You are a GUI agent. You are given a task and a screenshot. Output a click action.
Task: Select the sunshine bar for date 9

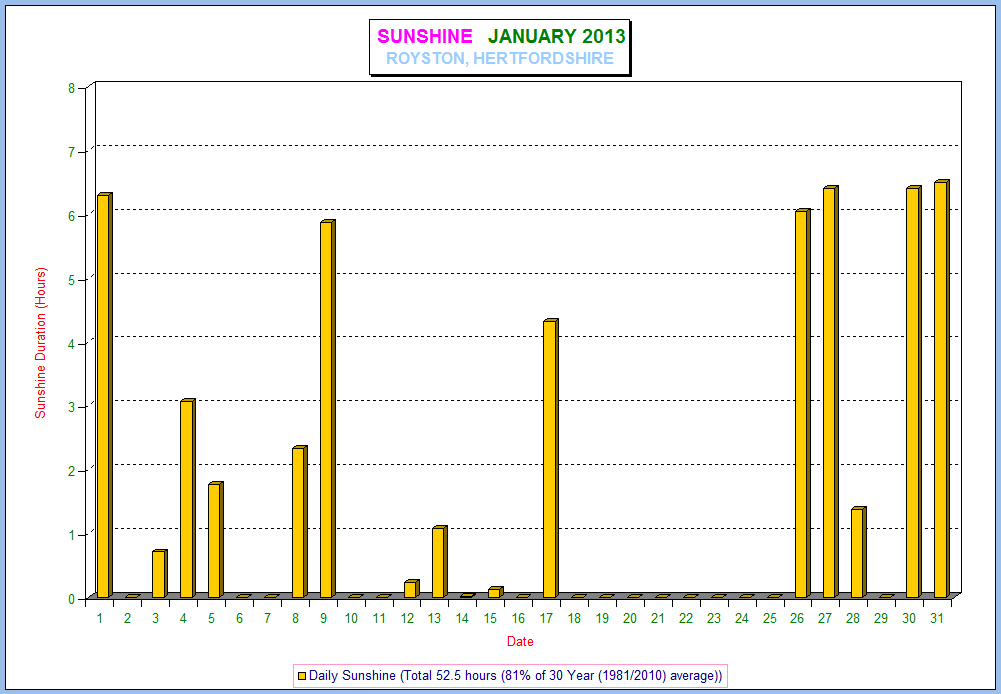[327, 409]
